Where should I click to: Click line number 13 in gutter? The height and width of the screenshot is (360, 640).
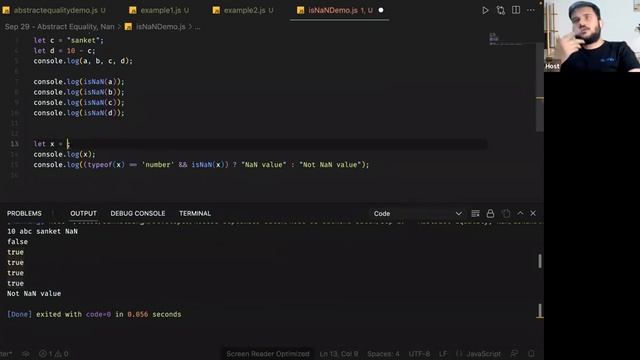click(15, 144)
